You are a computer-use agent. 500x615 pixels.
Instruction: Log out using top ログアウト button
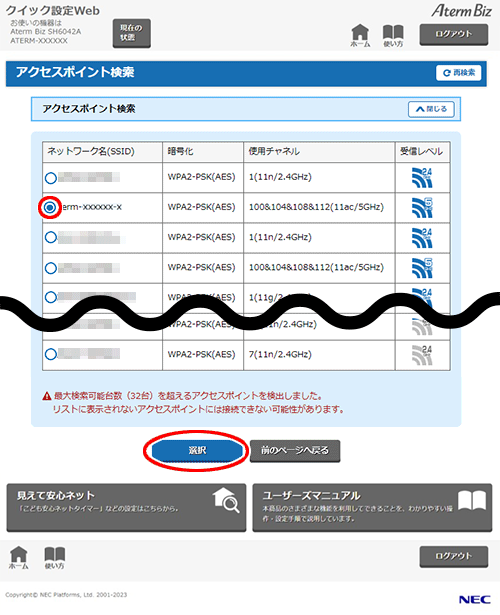pyautogui.click(x=454, y=34)
